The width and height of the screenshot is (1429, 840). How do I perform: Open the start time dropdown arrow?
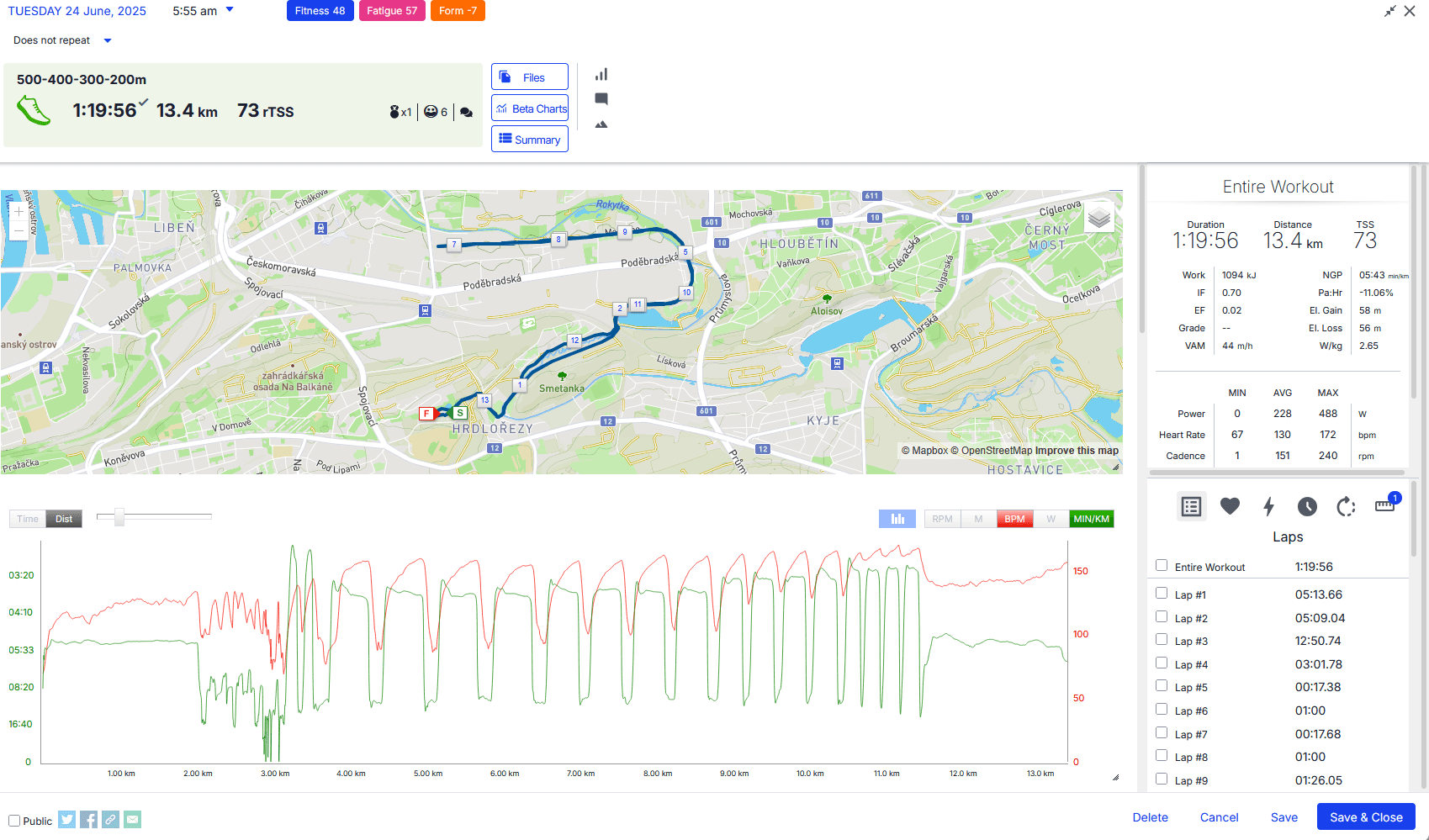click(x=230, y=10)
